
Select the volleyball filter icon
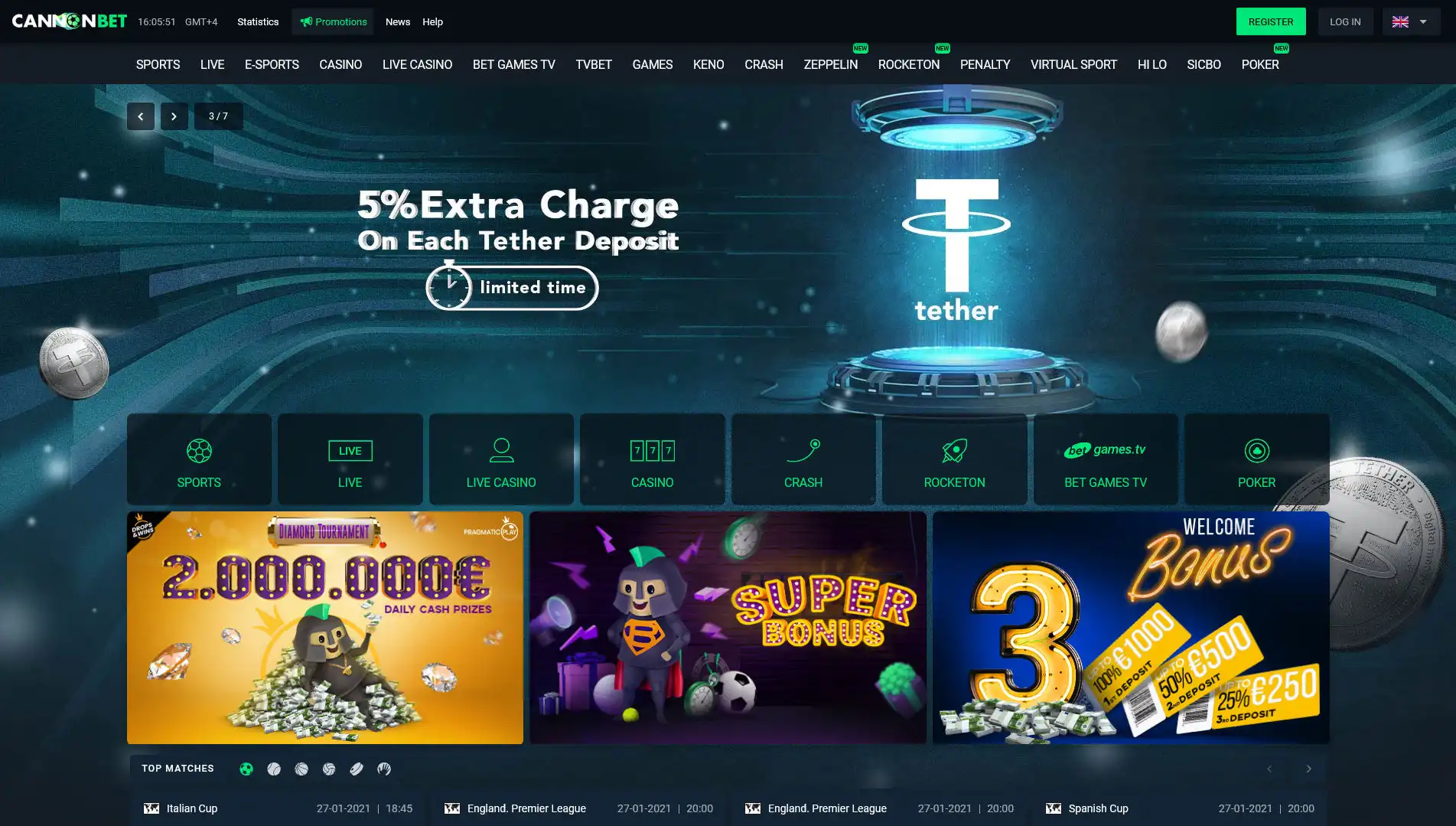(x=329, y=769)
